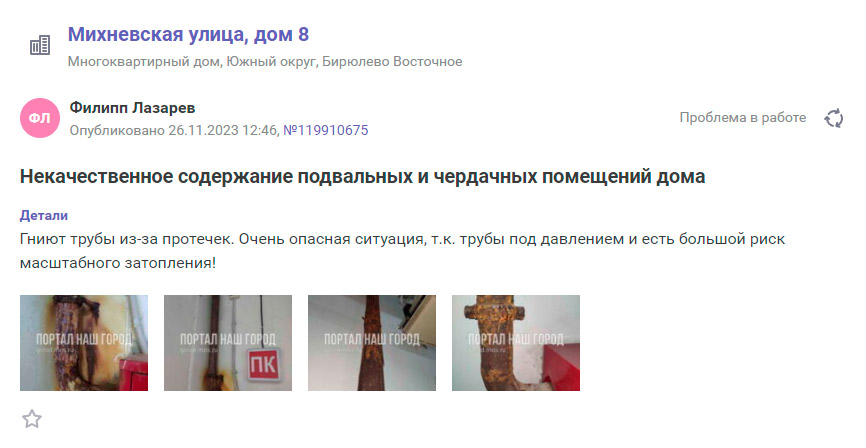Open Филипп Лазарев author name

coord(133,108)
